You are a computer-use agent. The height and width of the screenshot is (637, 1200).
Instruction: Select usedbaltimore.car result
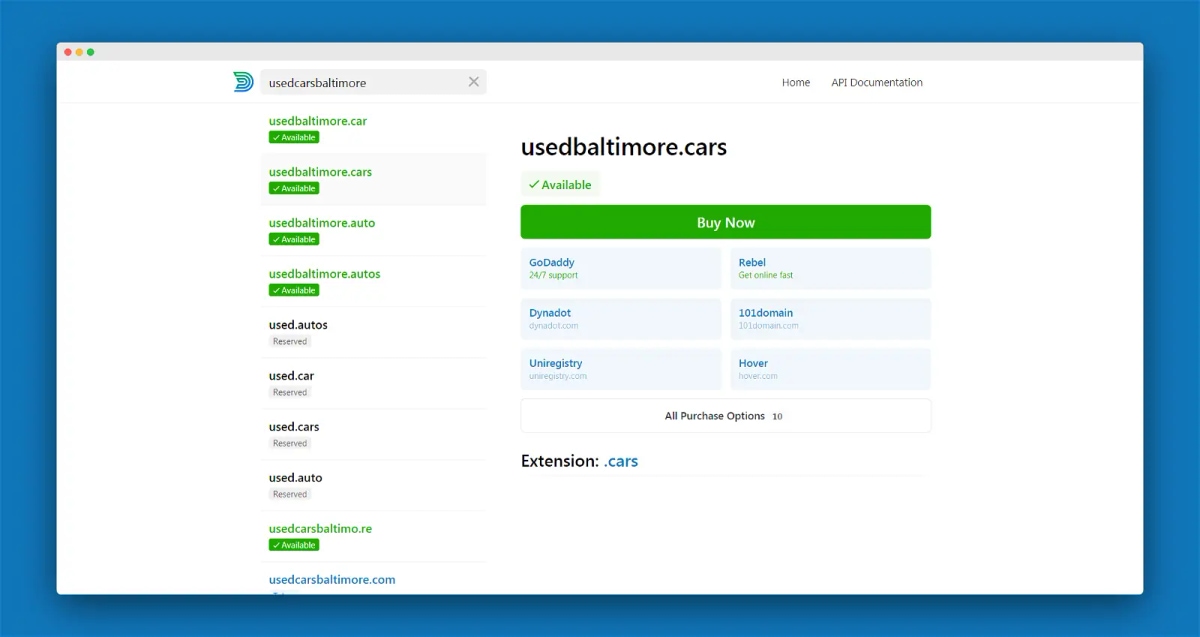coord(374,129)
